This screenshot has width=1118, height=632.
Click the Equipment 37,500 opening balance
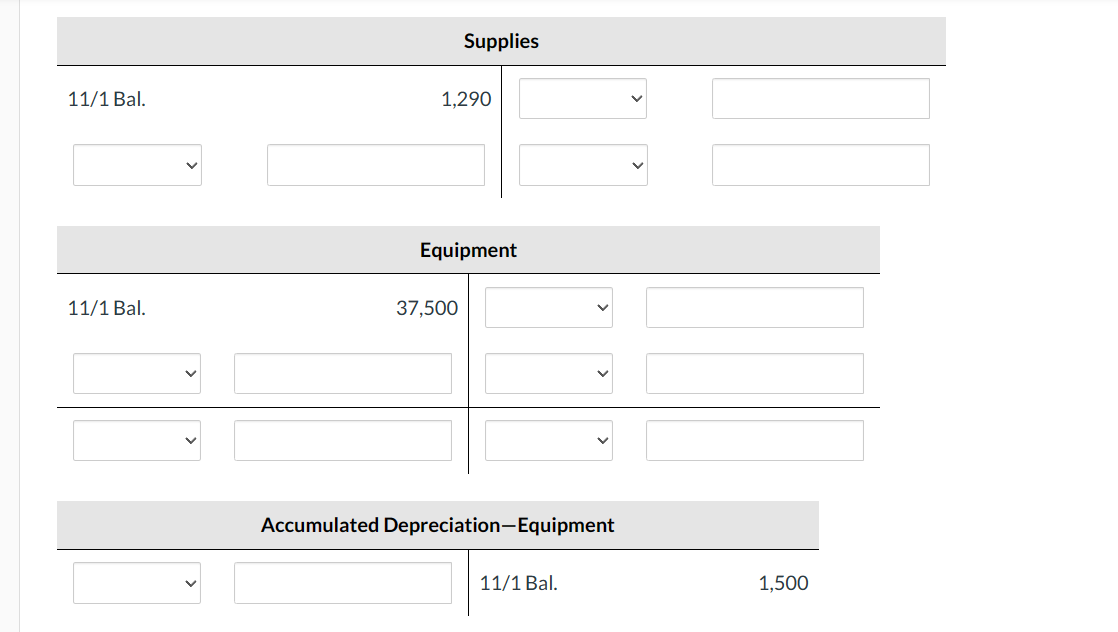pyautogui.click(x=427, y=308)
